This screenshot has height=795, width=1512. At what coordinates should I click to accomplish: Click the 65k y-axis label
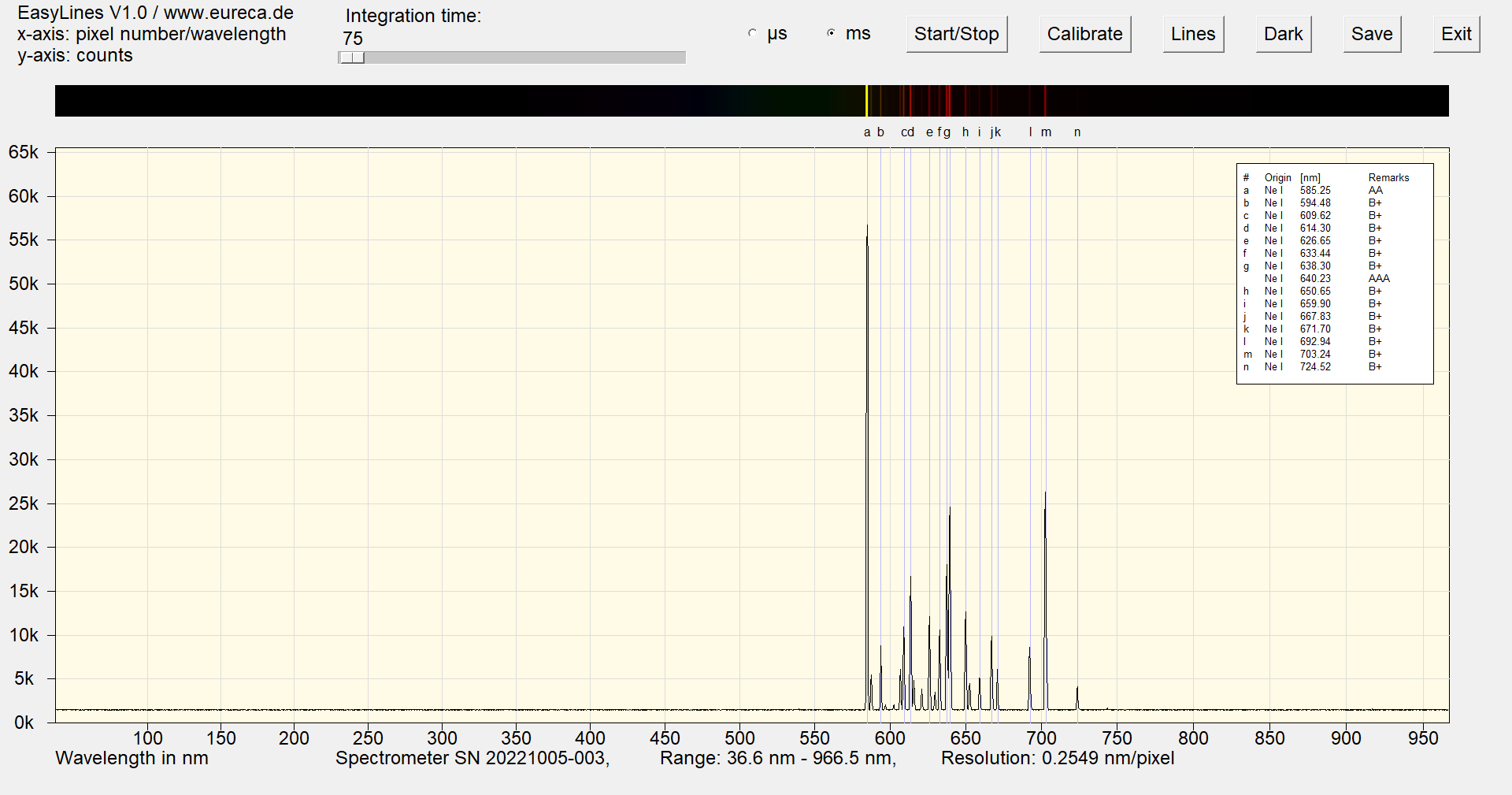tap(24, 152)
